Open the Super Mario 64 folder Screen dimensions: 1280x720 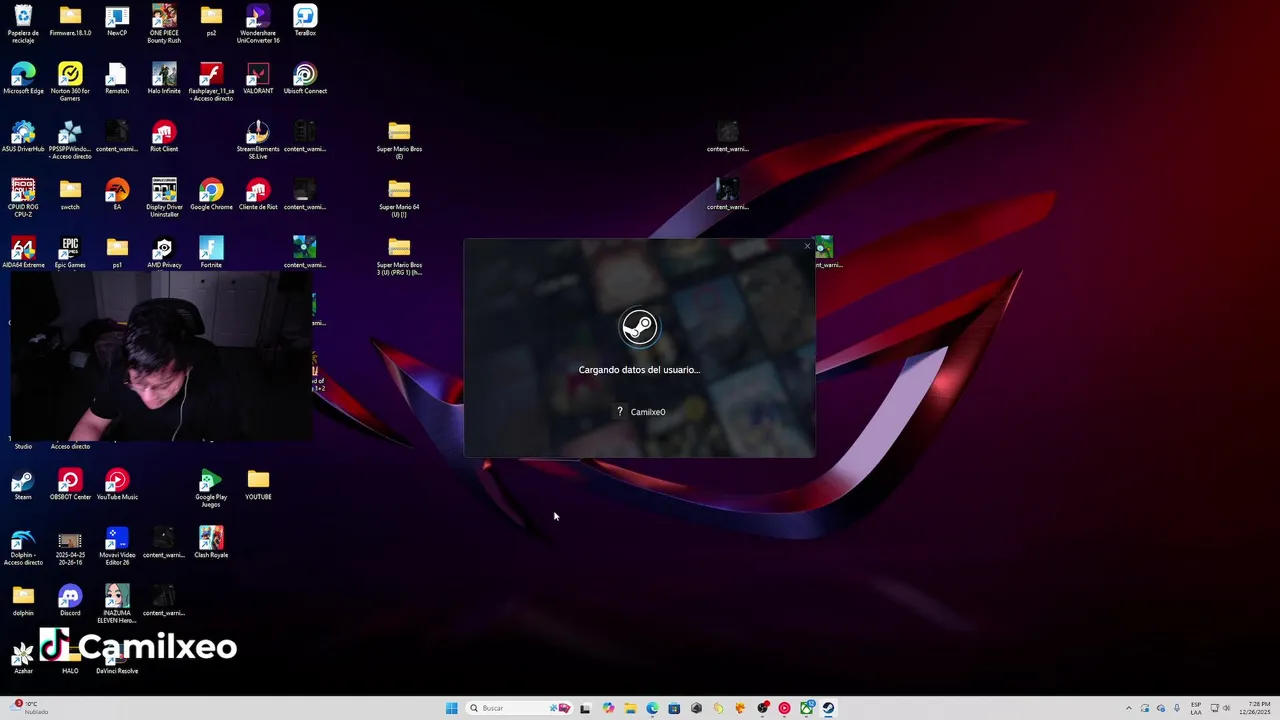click(399, 197)
